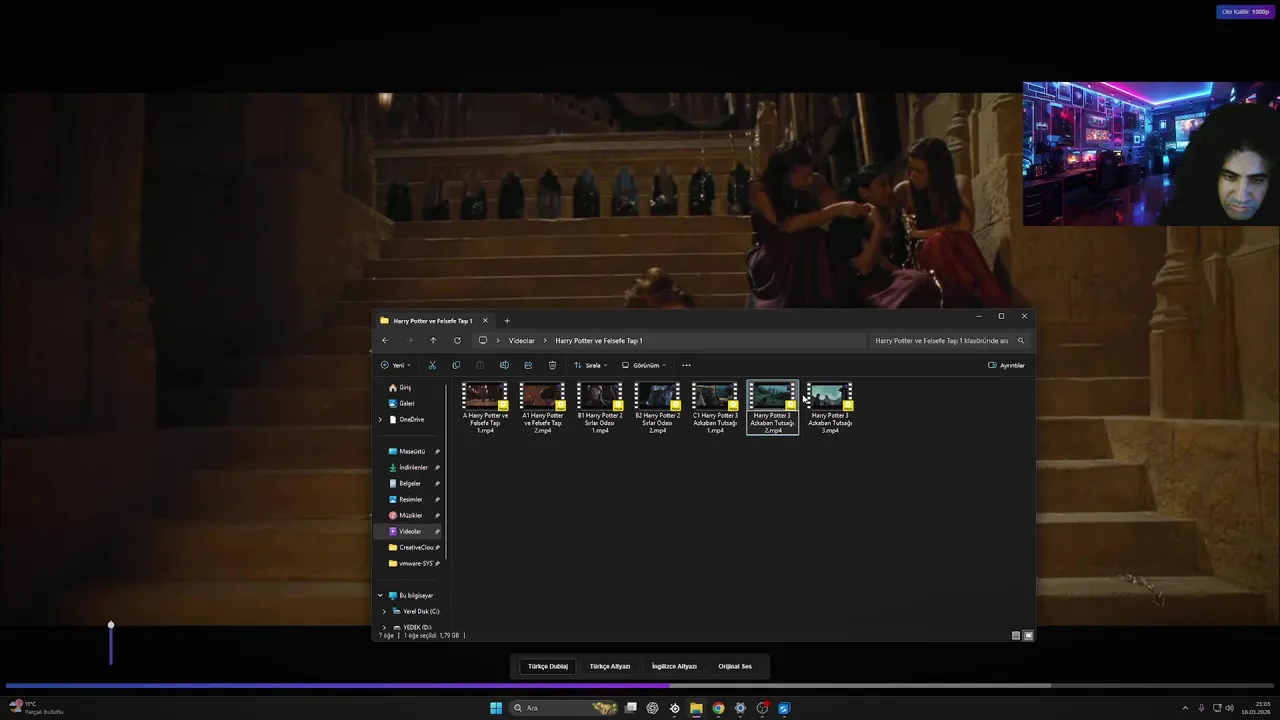This screenshot has height=720, width=1280.
Task: Click the Share icon in Explorer toolbar
Action: pos(528,365)
